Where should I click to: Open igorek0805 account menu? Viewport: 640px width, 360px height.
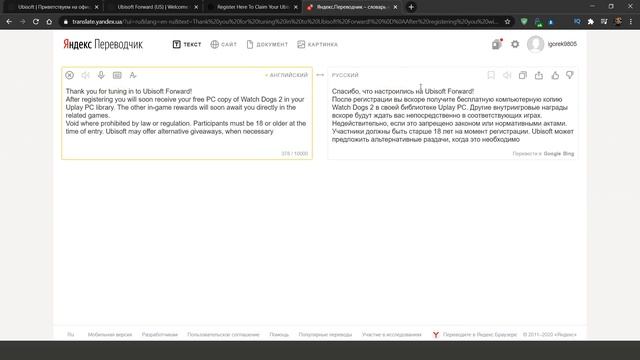click(562, 44)
